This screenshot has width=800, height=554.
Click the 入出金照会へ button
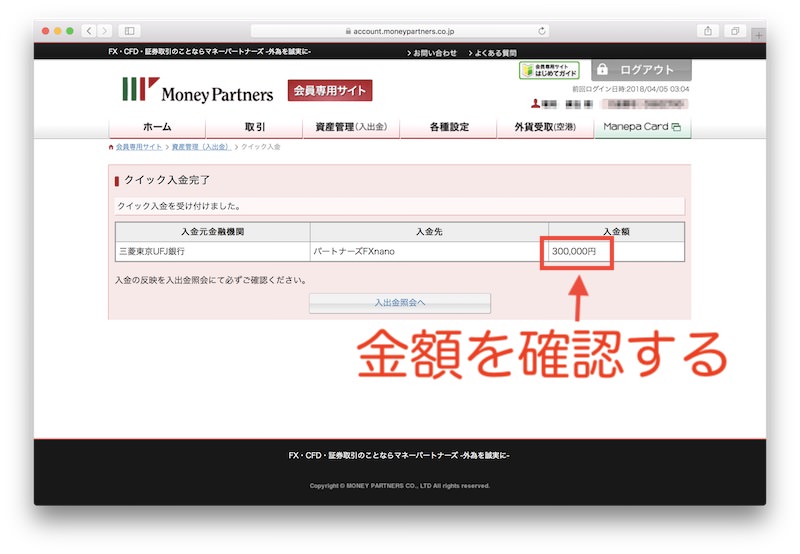[x=400, y=303]
